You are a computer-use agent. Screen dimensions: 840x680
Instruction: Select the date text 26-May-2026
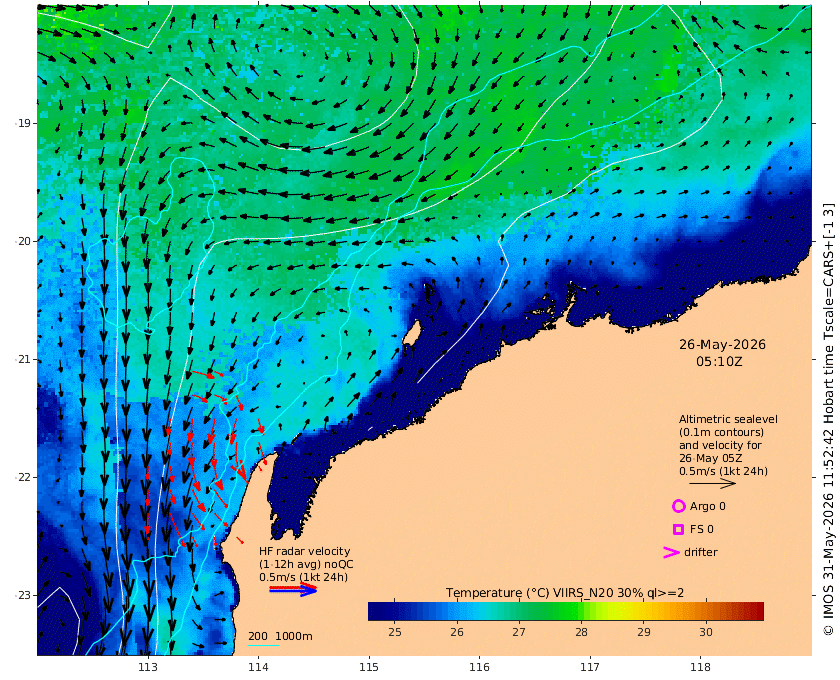point(722,345)
